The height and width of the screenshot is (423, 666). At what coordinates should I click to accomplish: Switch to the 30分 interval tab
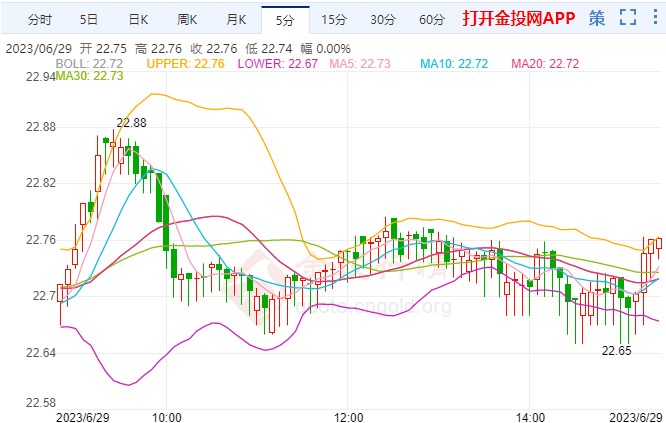click(383, 20)
